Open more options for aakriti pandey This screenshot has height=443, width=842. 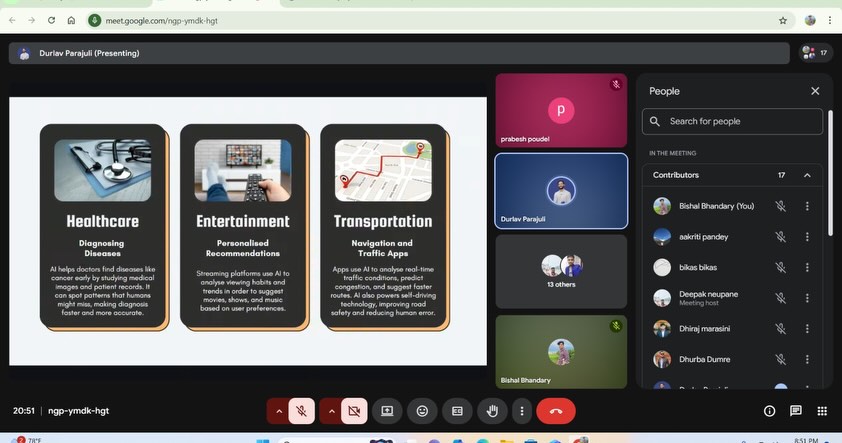coord(807,237)
